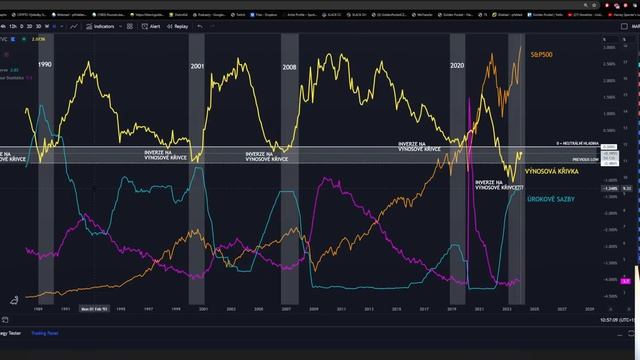Switch to the W weekly timeframe
This screenshot has height=360, width=640.
point(47,26)
